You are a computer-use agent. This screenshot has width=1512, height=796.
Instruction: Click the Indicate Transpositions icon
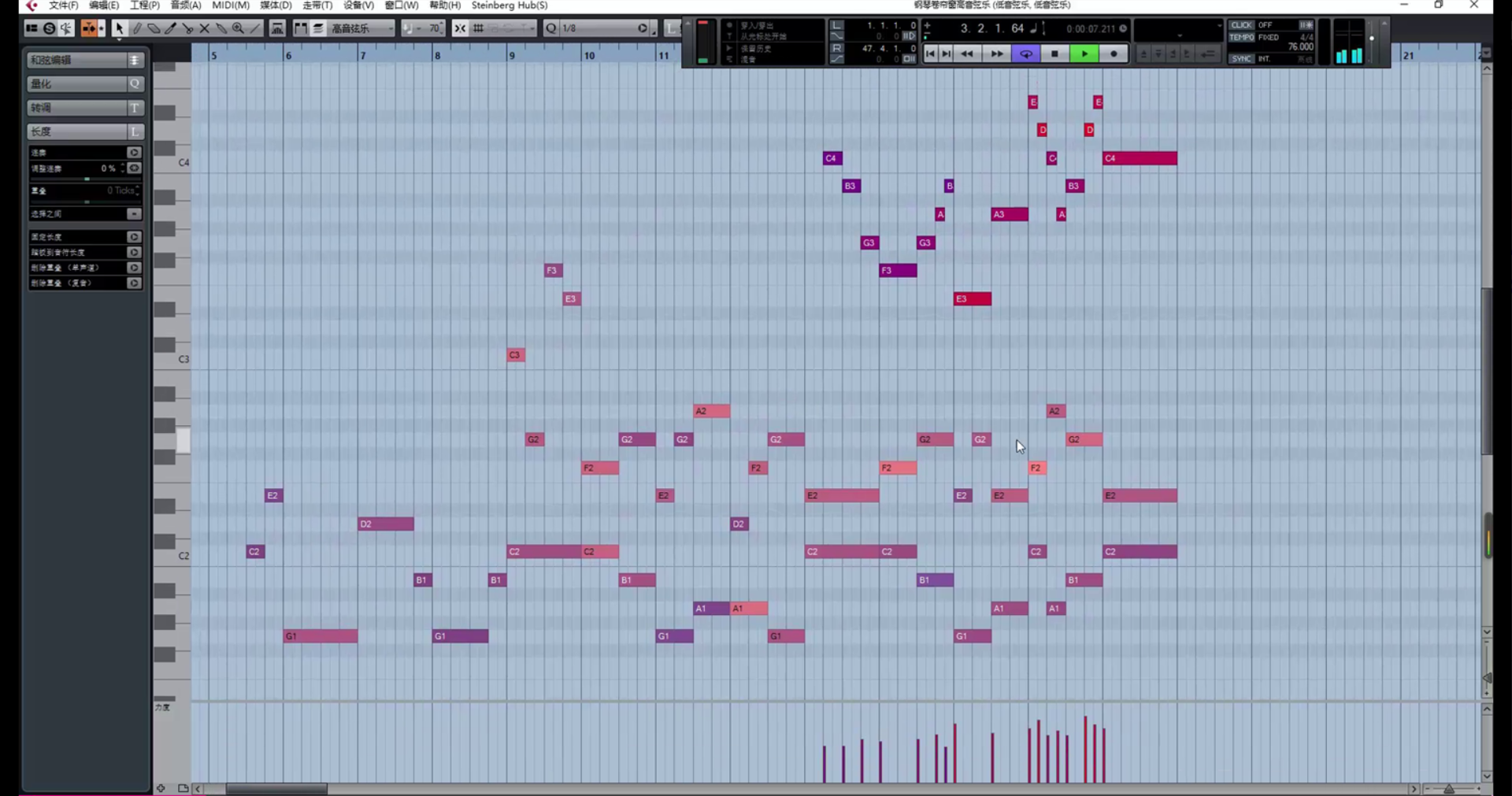pyautogui.click(x=277, y=28)
